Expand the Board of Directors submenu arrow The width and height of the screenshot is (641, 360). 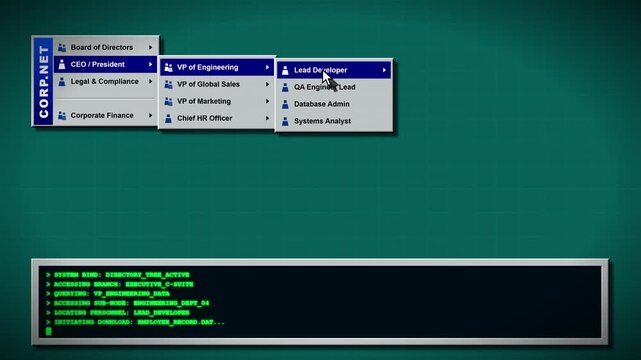coord(150,47)
